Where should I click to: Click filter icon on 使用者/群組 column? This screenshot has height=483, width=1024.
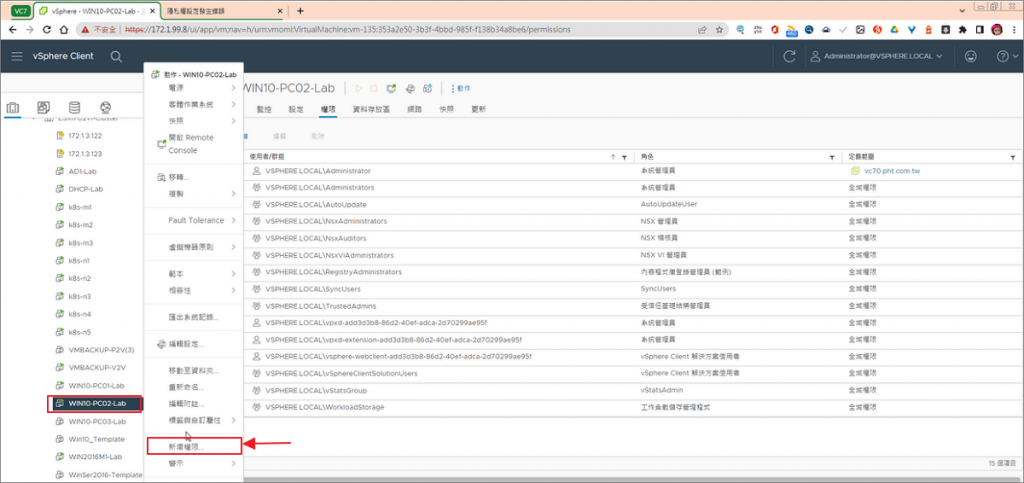pyautogui.click(x=624, y=157)
